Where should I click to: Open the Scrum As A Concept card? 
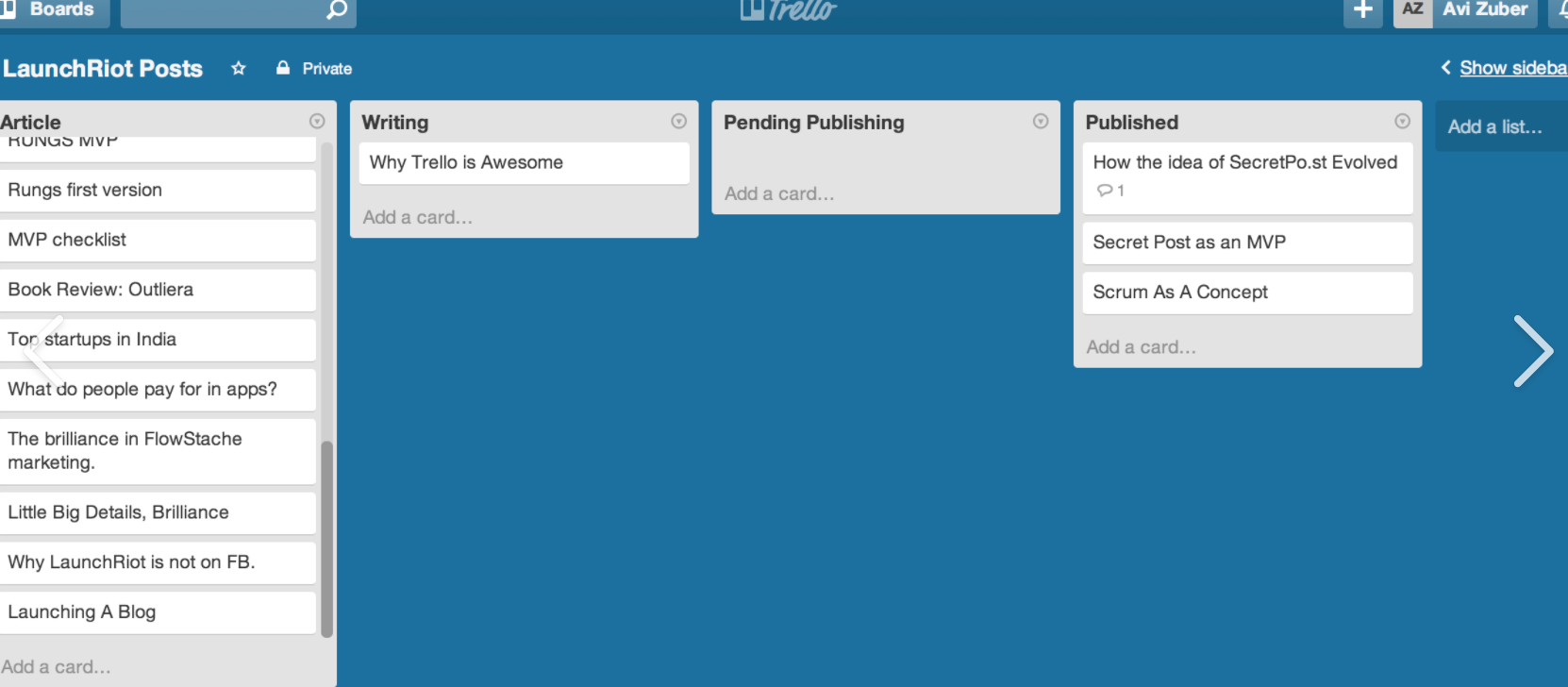coord(1247,293)
